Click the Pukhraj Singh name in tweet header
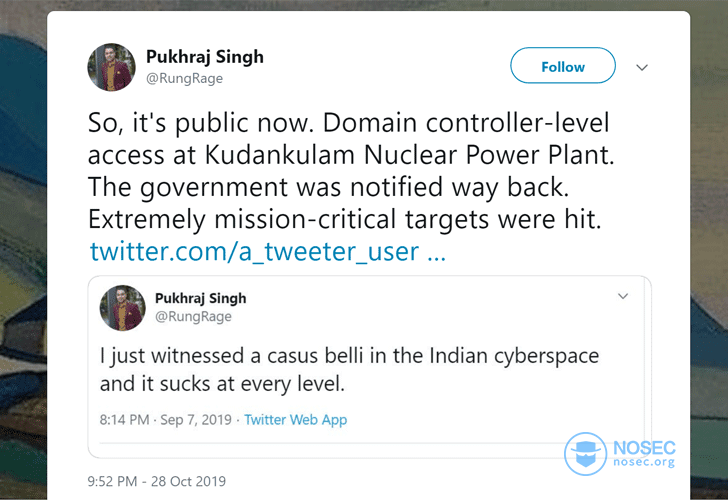Image resolution: width=728 pixels, height=500 pixels. 205,57
